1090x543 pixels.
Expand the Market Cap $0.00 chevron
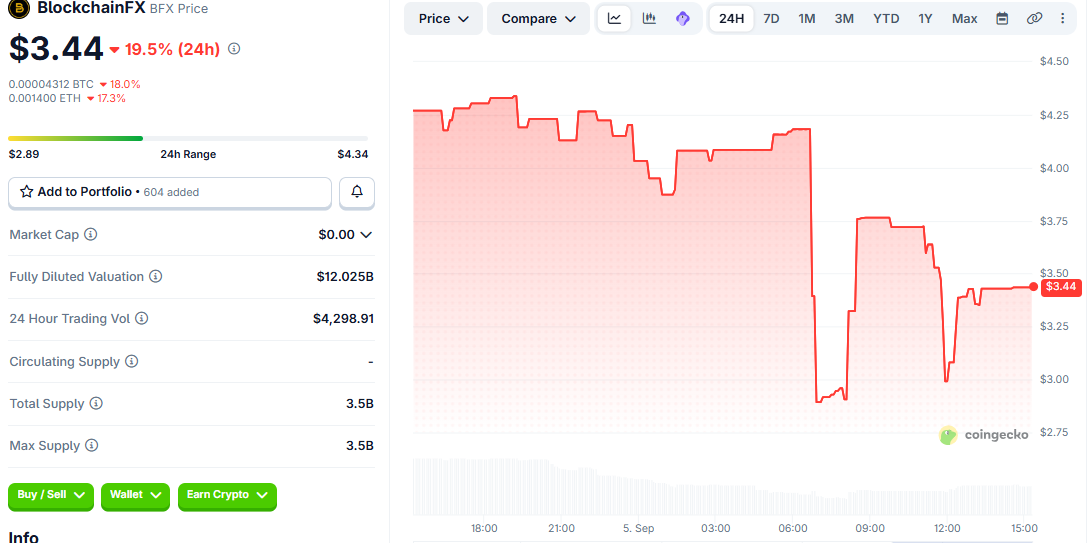pyautogui.click(x=366, y=235)
